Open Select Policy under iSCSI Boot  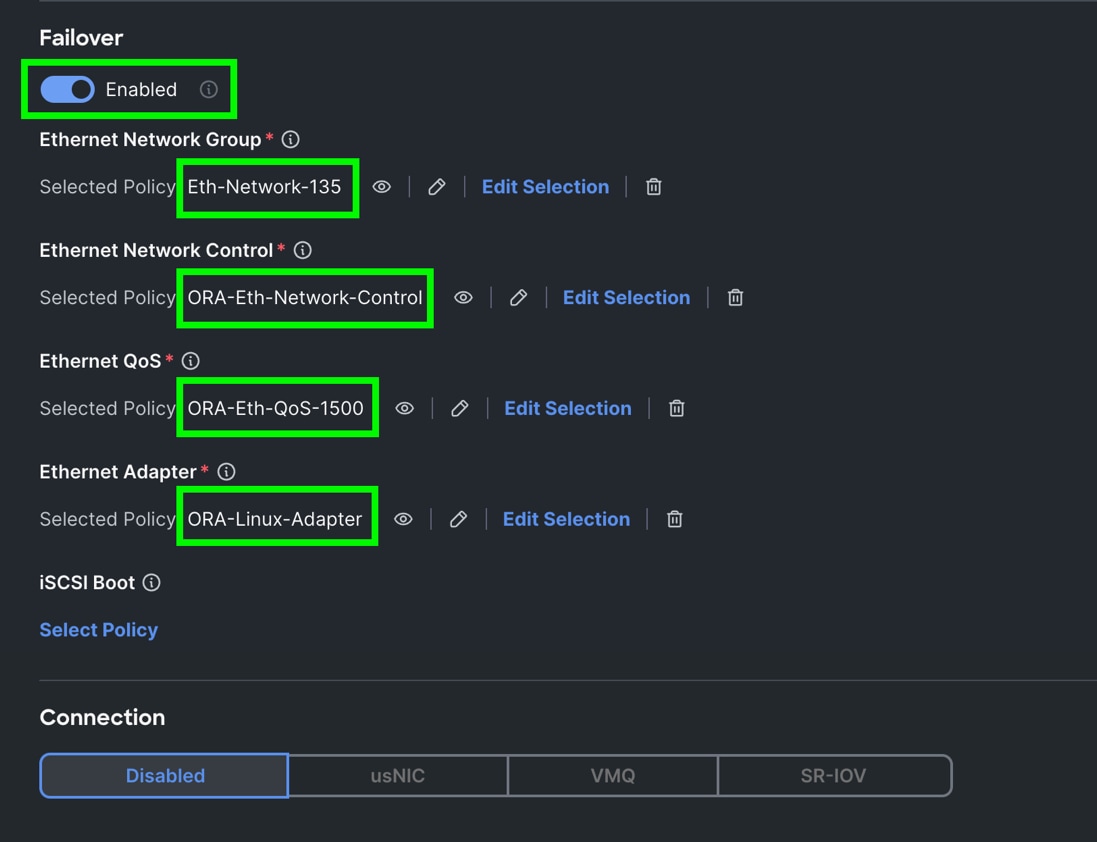click(x=98, y=630)
